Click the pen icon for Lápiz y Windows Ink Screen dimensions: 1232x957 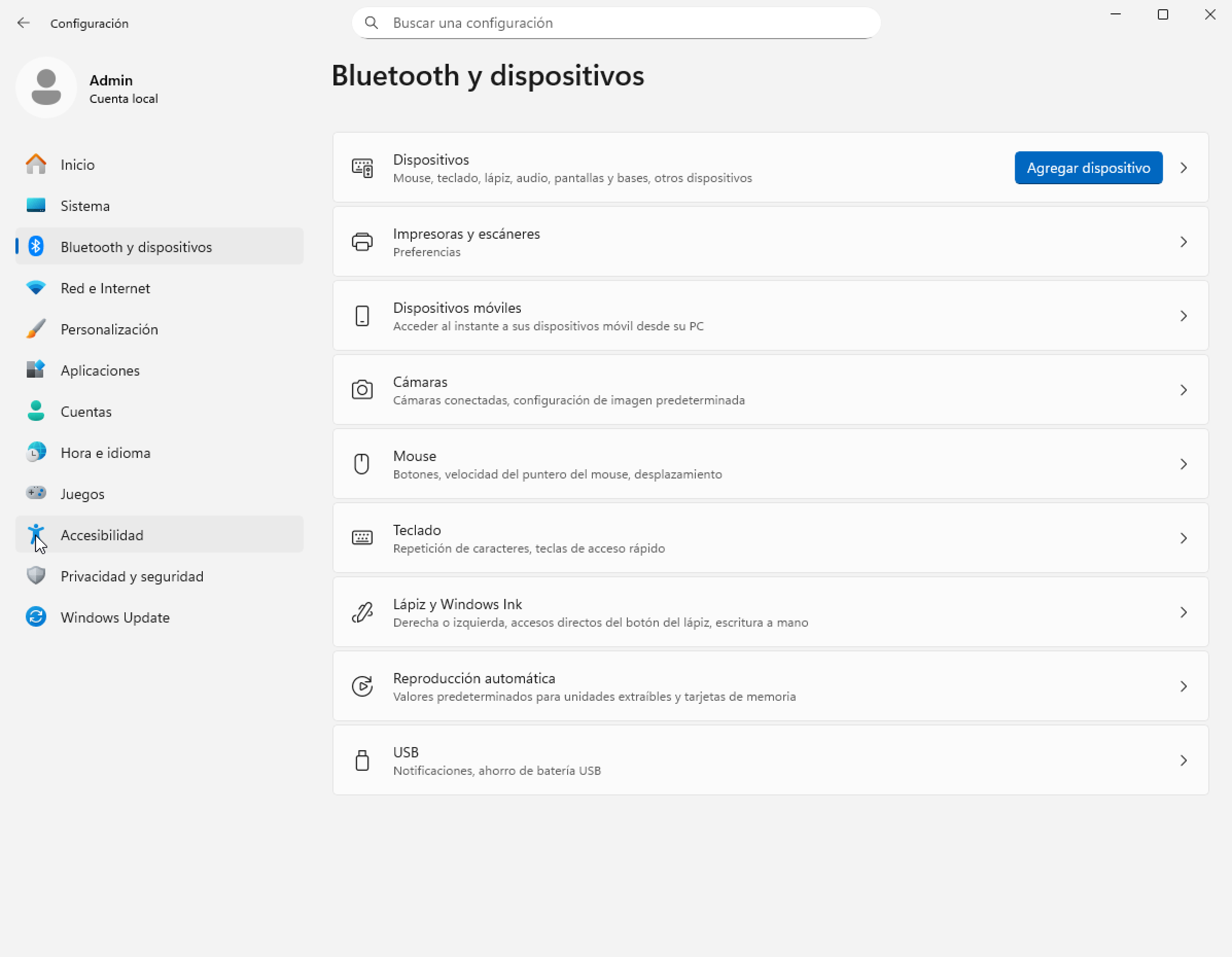click(362, 612)
